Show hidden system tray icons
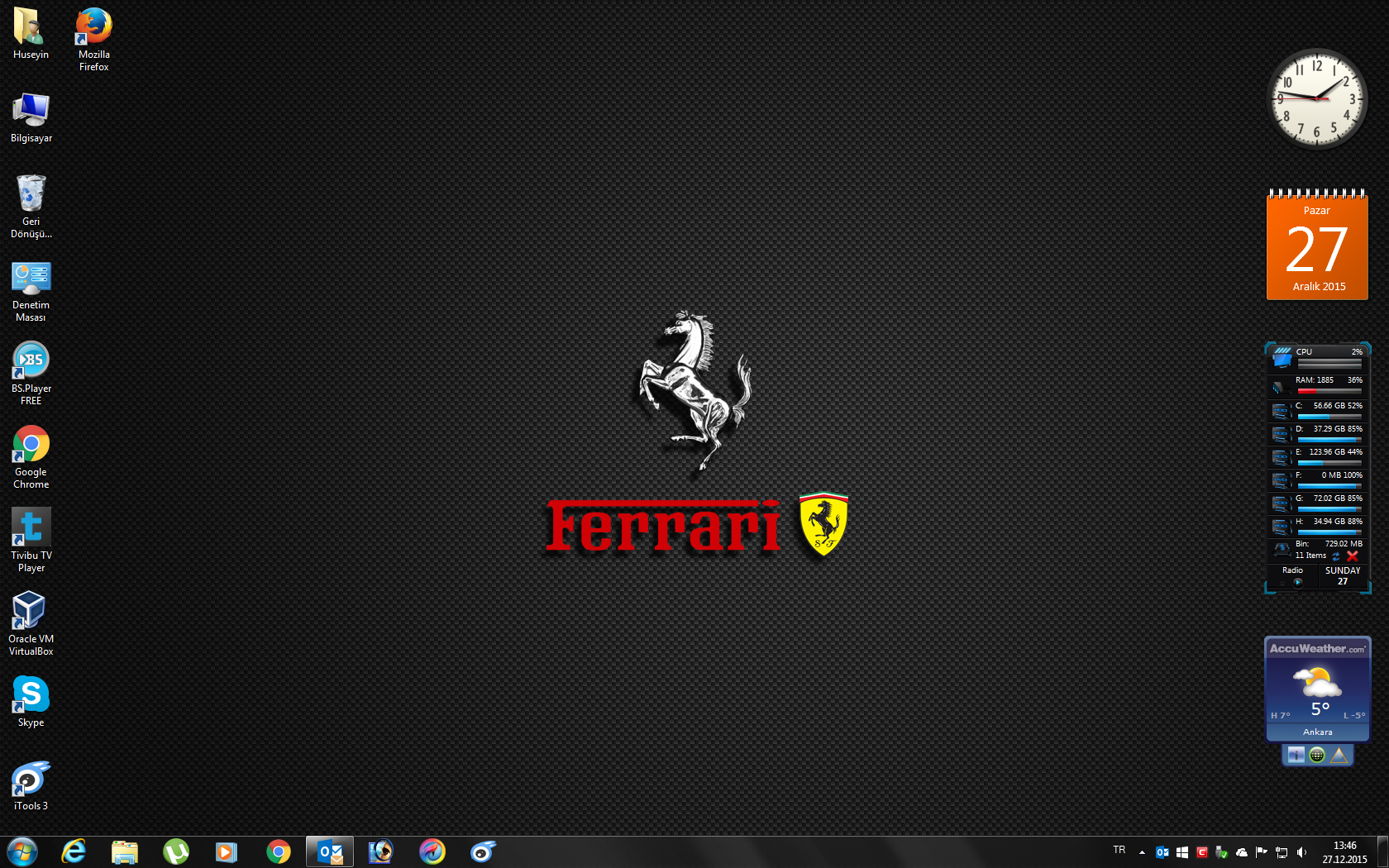 coord(1142,852)
